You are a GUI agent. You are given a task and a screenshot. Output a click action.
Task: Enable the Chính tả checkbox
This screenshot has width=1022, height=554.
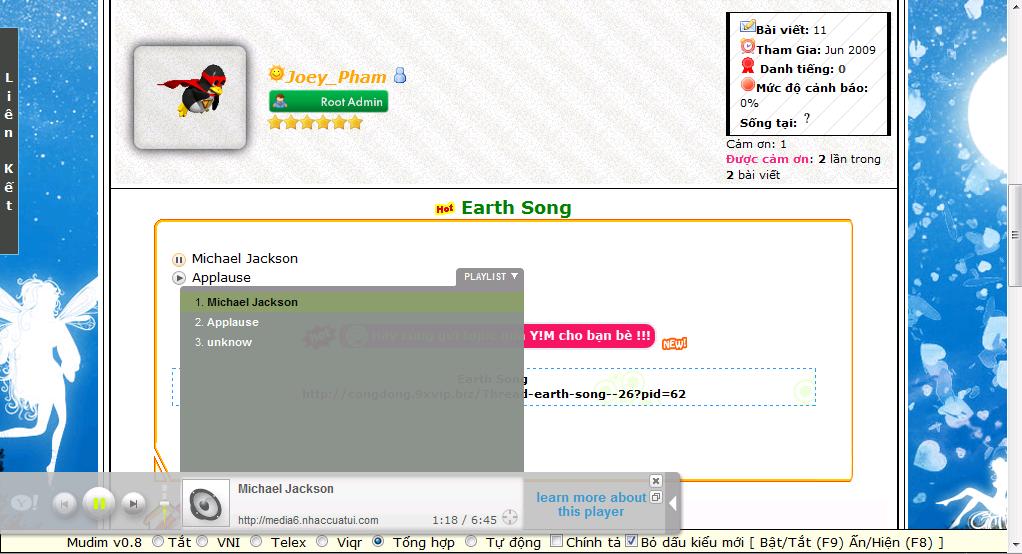[x=557, y=542]
